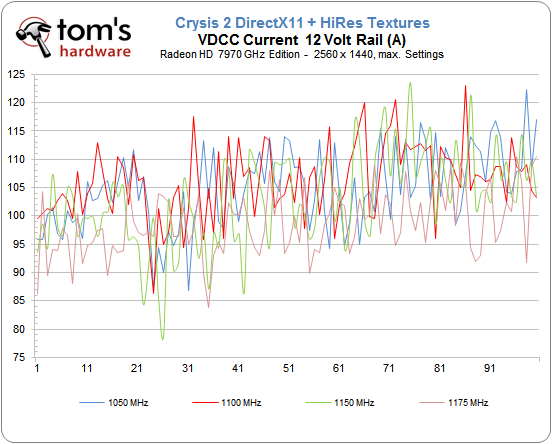Click the x-axis label 81
Viewport: 552px width, 444px height.
[x=440, y=368]
